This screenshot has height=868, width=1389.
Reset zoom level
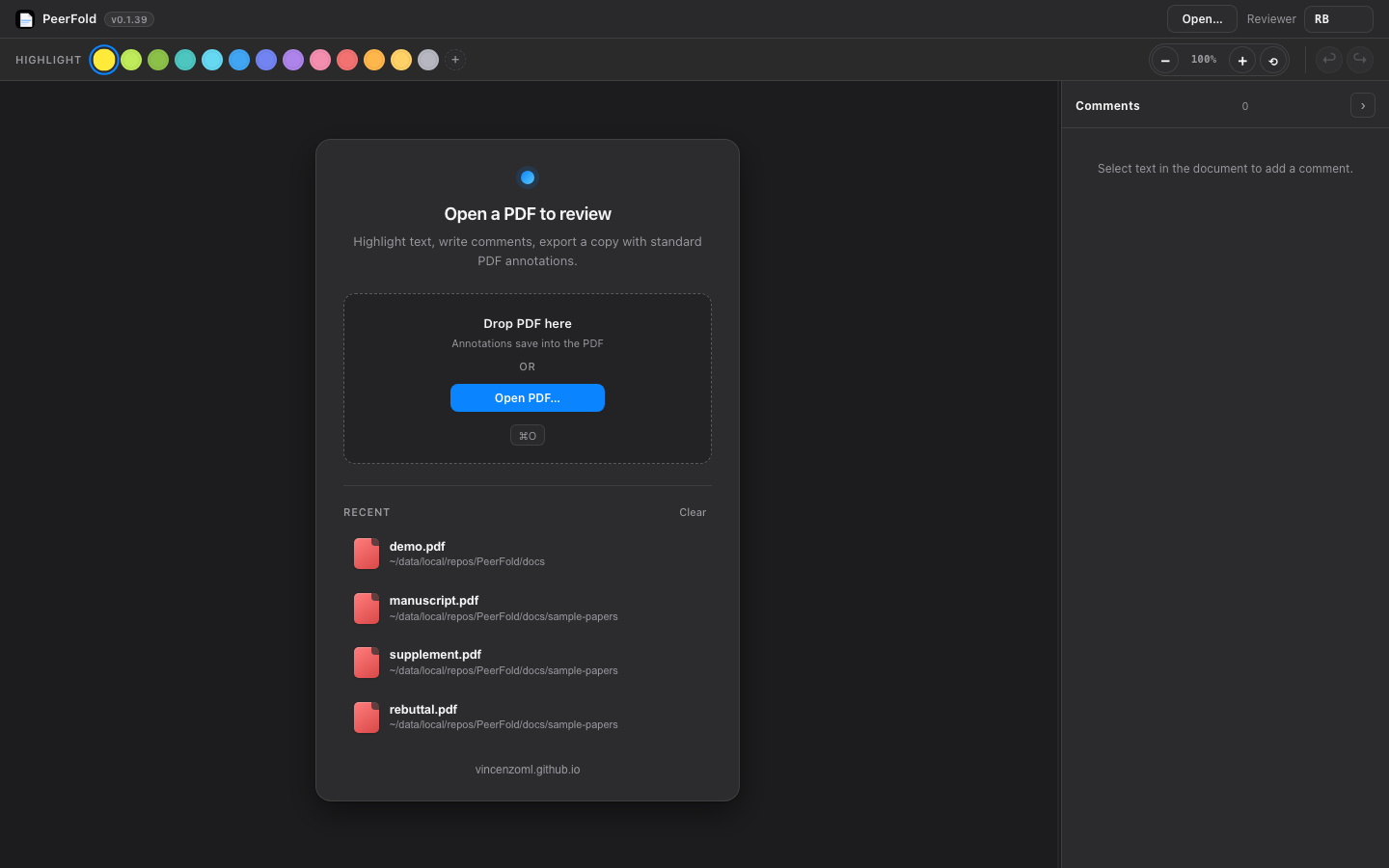pyautogui.click(x=1273, y=60)
